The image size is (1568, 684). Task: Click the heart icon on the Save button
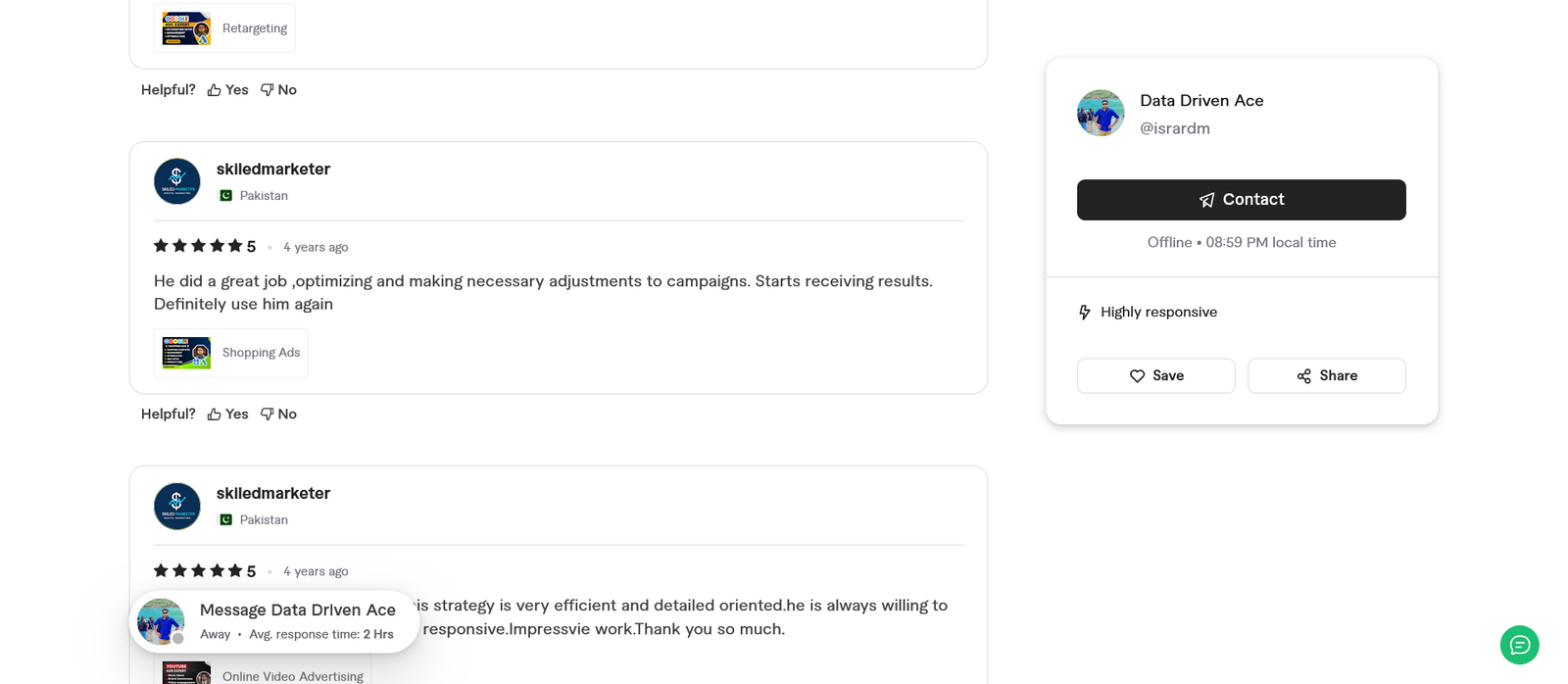click(1137, 375)
